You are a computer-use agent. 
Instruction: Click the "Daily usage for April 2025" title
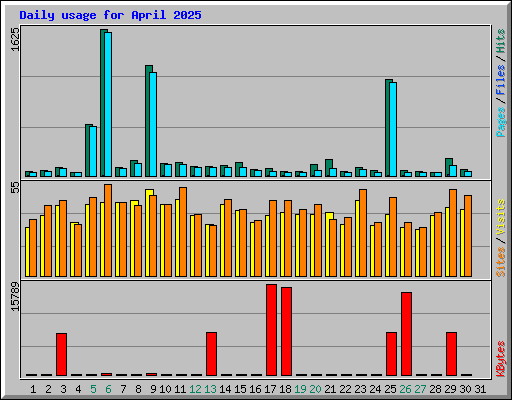pos(110,15)
